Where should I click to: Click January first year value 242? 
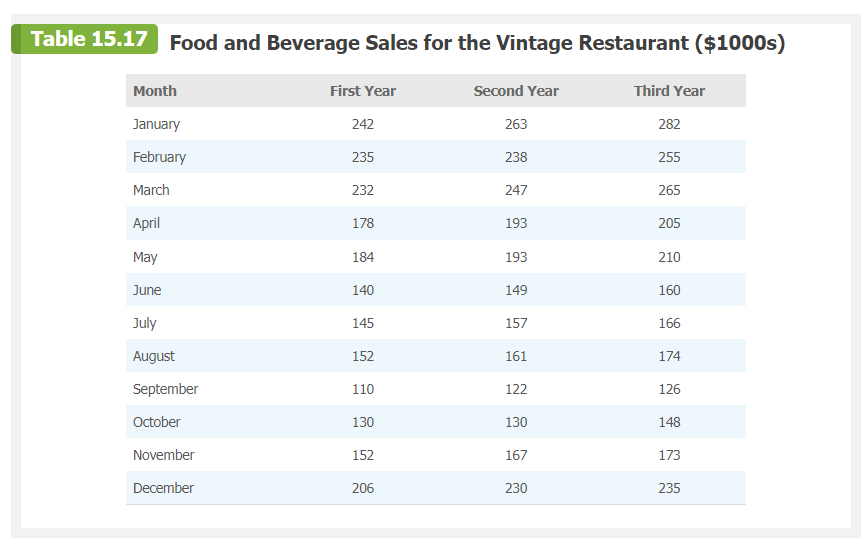(x=363, y=124)
